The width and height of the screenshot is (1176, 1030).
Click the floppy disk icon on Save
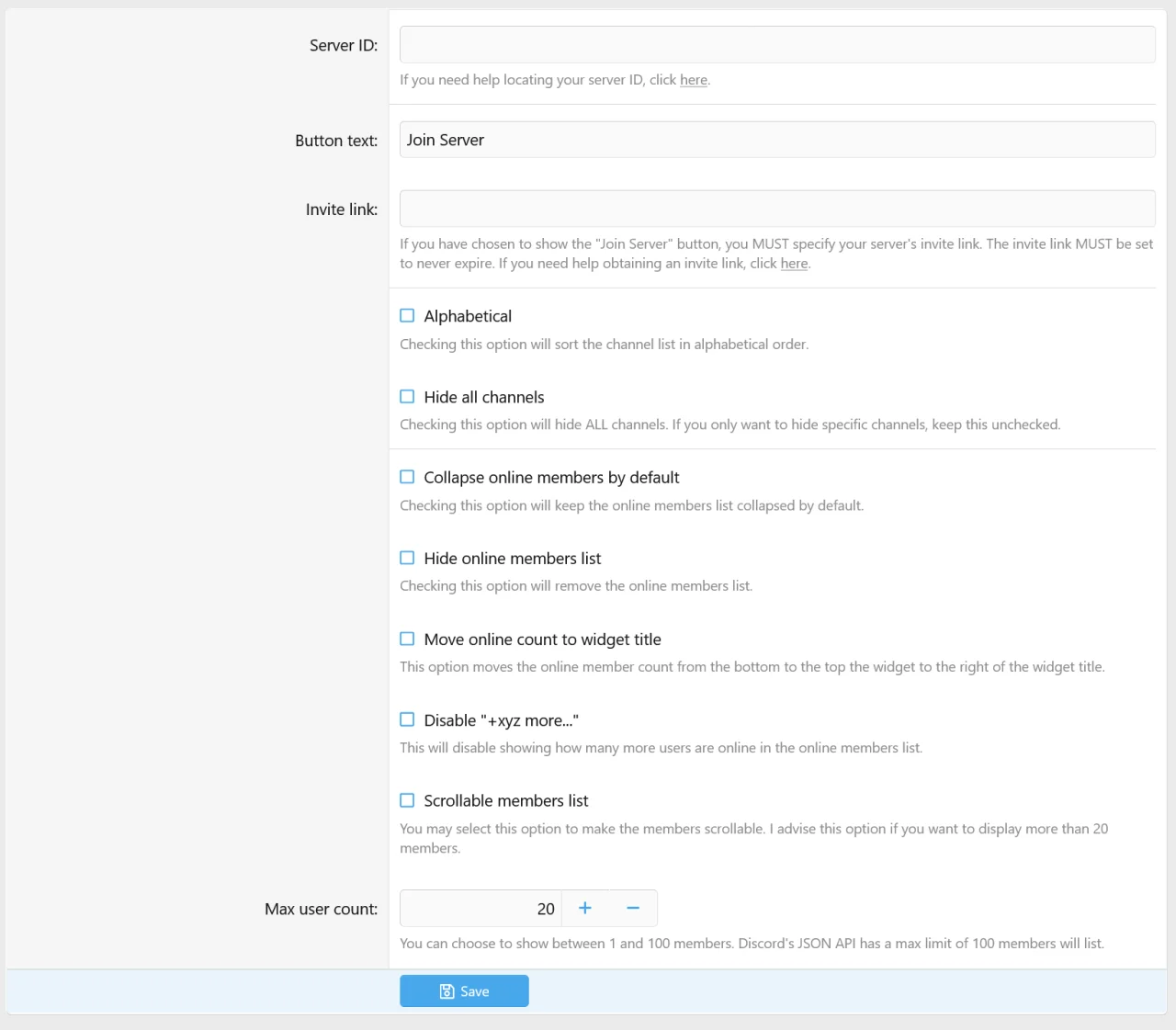447,991
